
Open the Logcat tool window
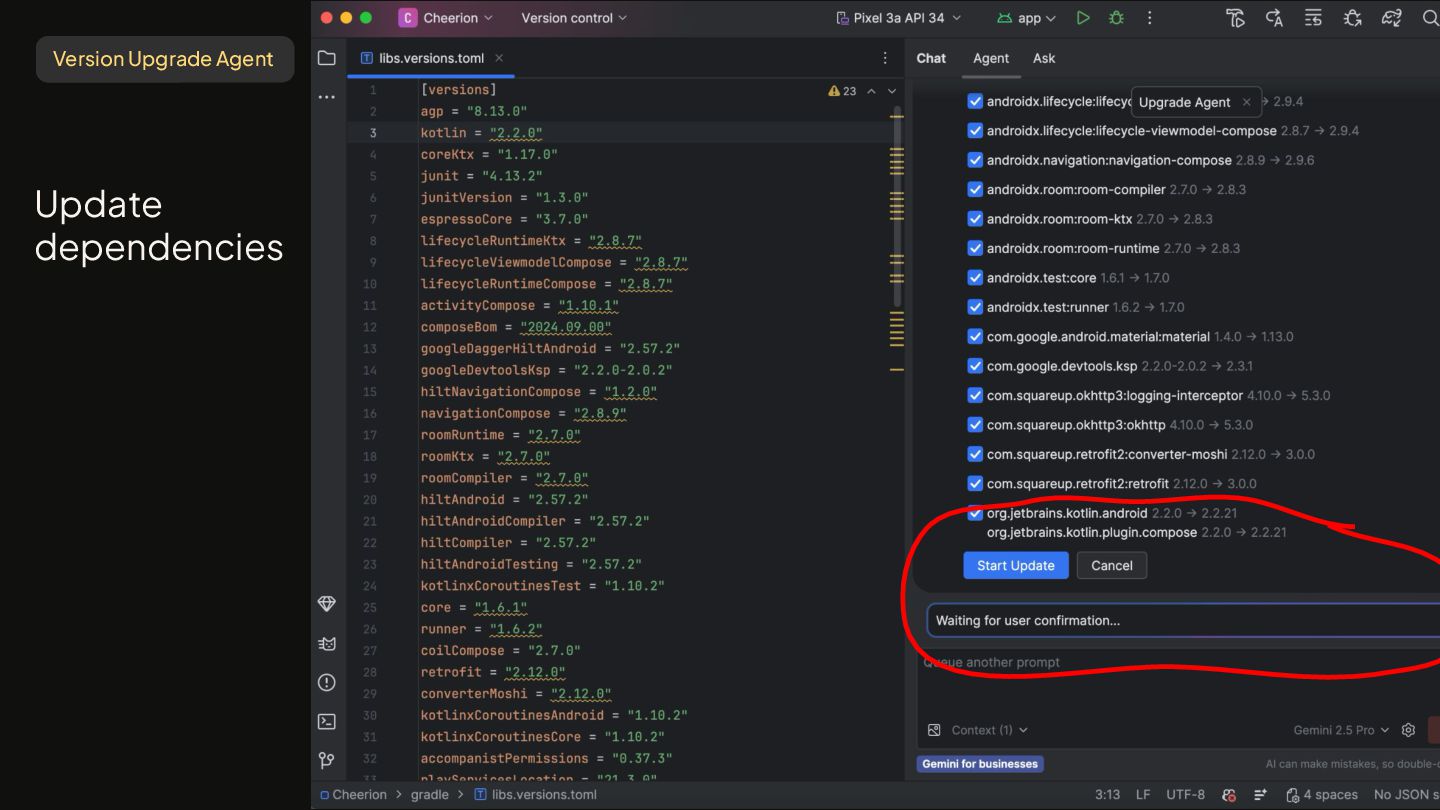[326, 643]
